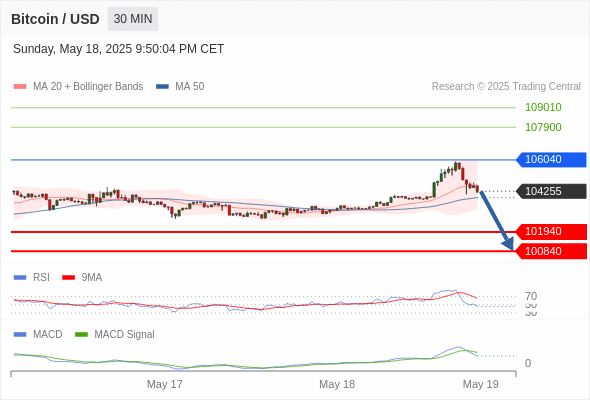Click the May 18 date marker
This screenshot has width=590, height=400.
[337, 384]
